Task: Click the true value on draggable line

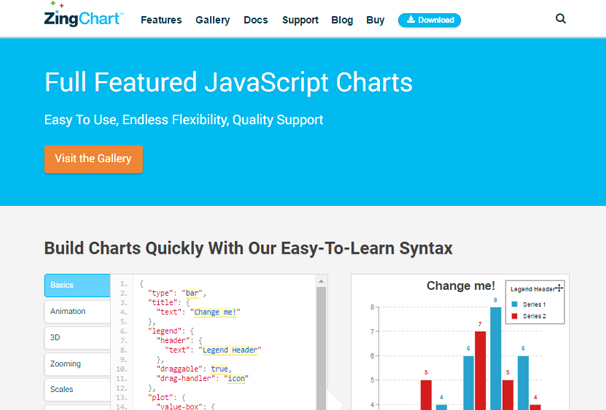Action: pos(219,369)
